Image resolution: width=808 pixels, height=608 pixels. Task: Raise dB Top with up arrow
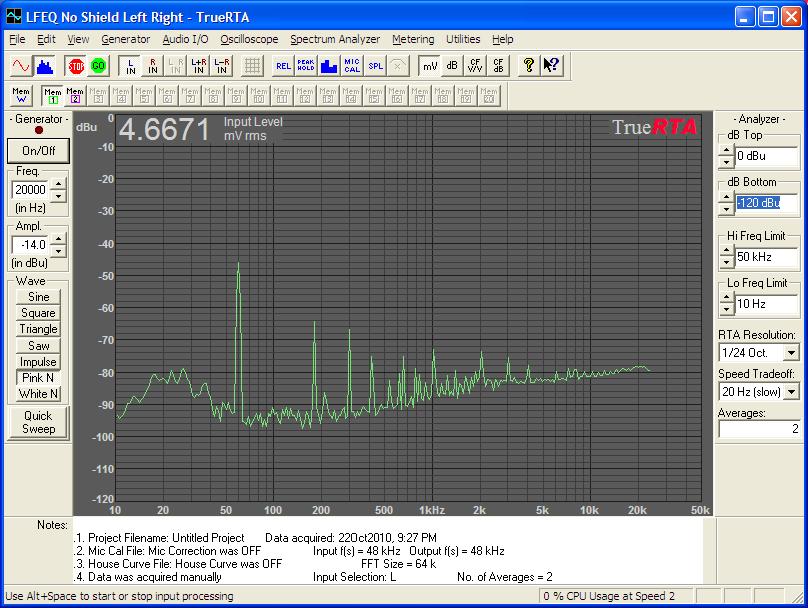point(727,150)
